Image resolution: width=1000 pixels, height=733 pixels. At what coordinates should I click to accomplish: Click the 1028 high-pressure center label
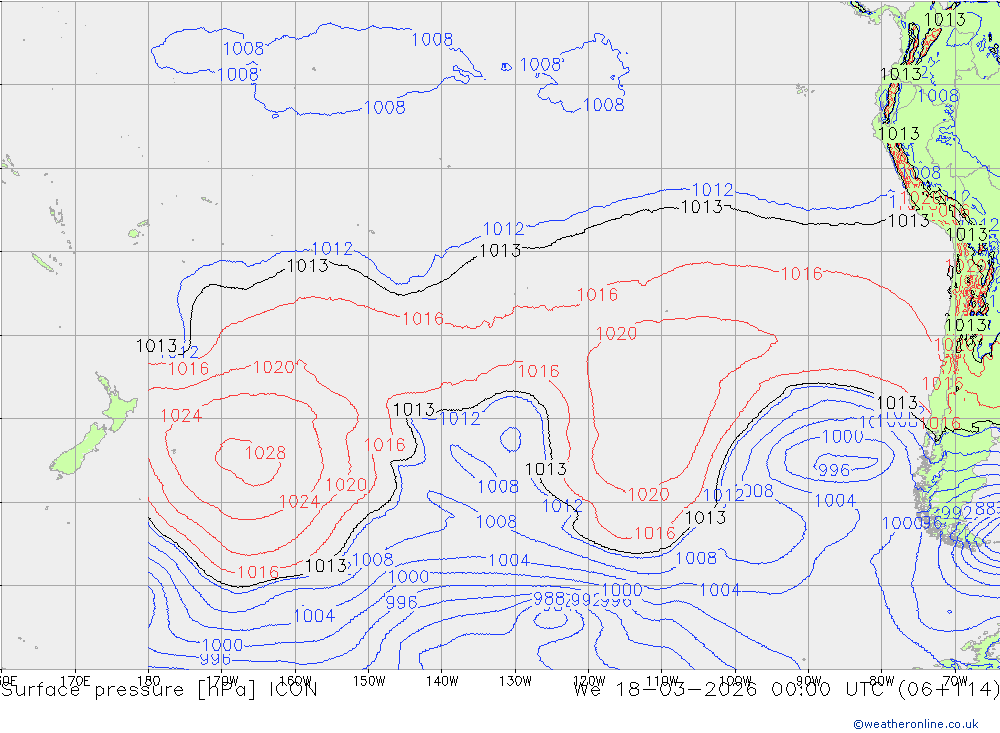click(x=265, y=453)
